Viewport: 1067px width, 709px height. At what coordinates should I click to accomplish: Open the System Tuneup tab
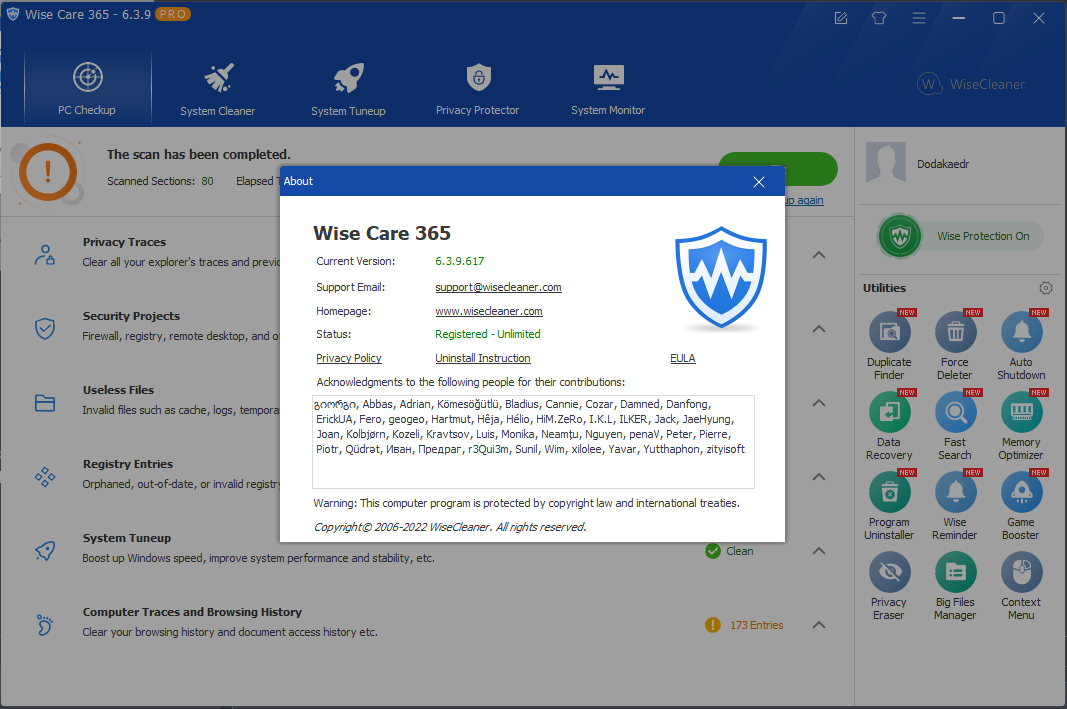[x=348, y=88]
